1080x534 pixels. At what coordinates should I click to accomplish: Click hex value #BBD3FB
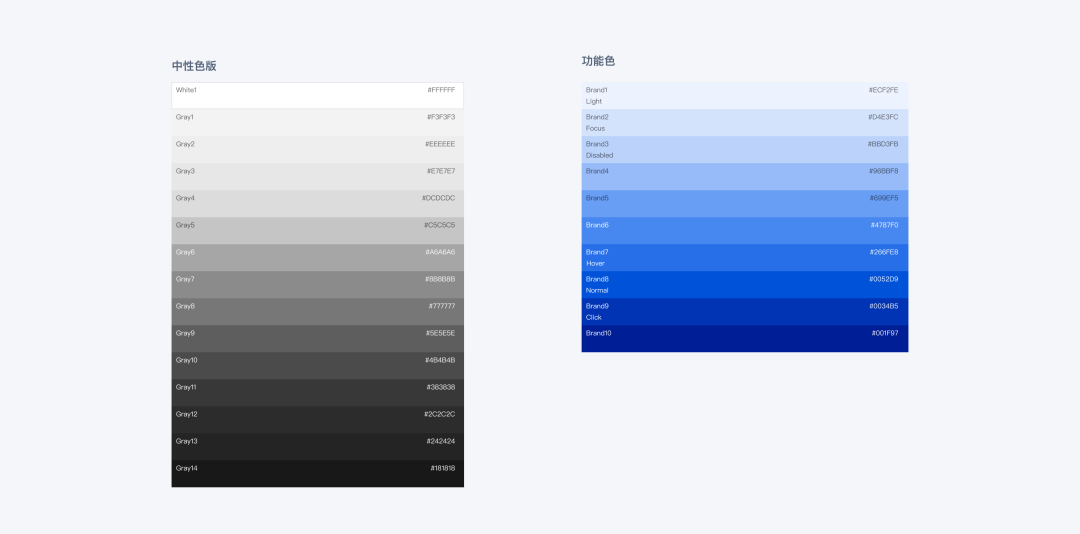click(x=883, y=144)
